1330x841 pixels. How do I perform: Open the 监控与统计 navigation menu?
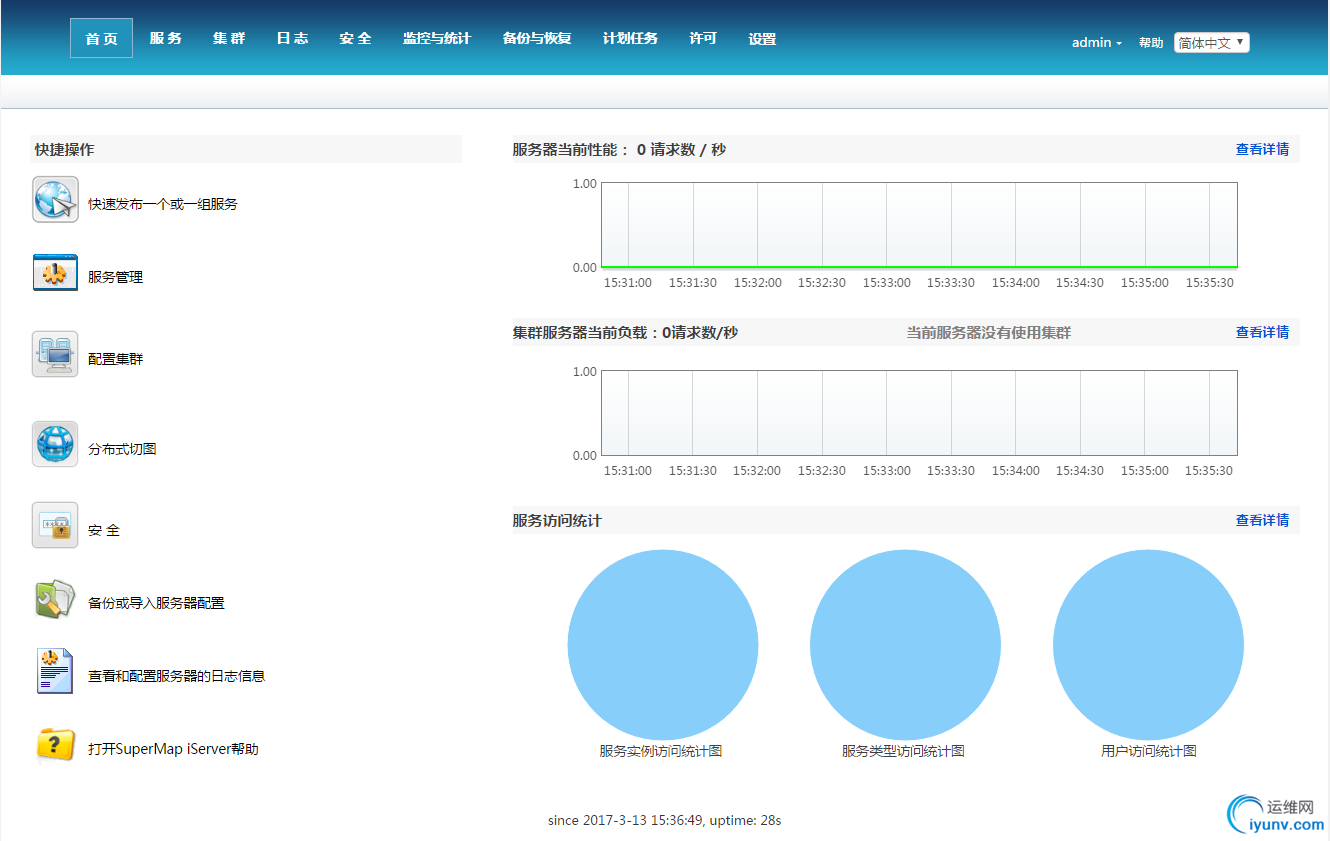[x=437, y=38]
